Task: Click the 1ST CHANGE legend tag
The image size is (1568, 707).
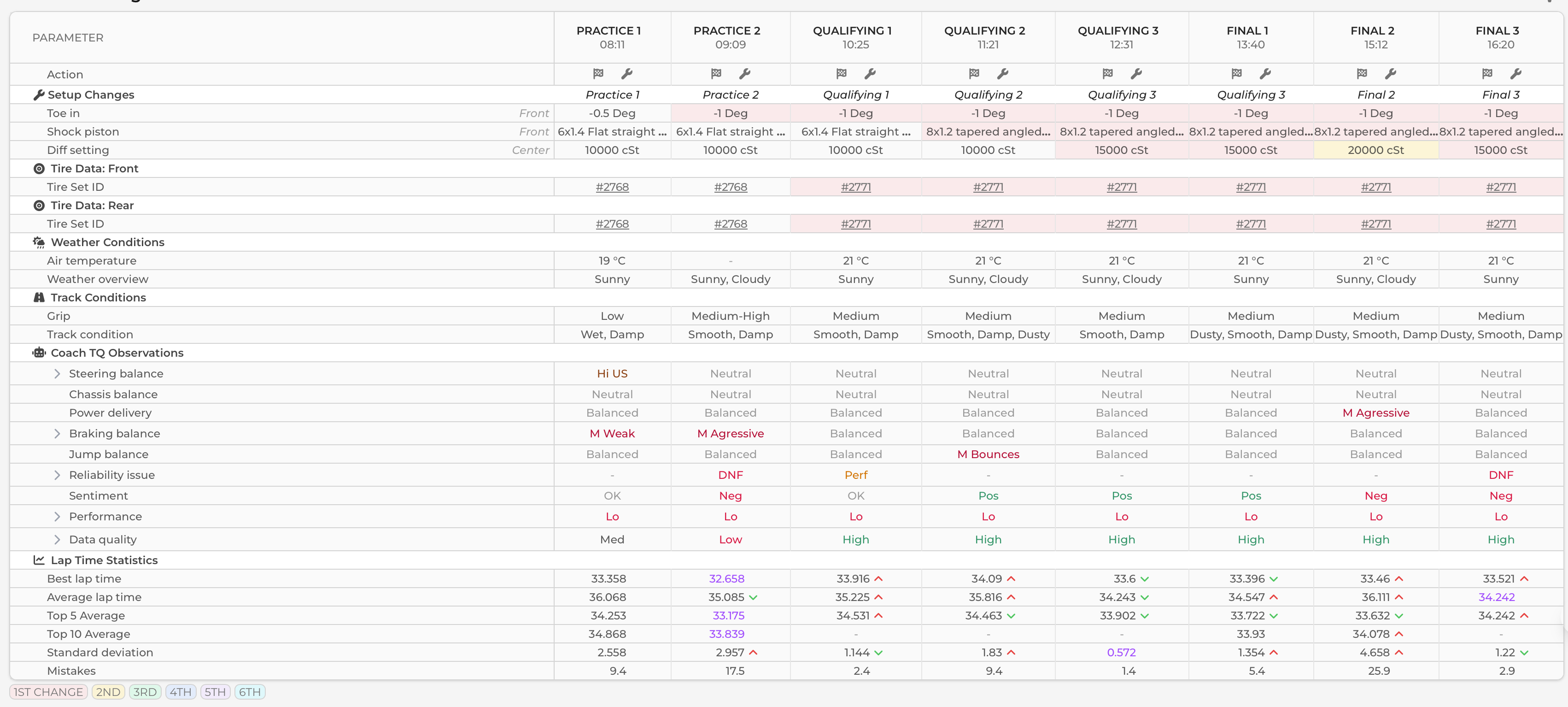Action: point(48,692)
